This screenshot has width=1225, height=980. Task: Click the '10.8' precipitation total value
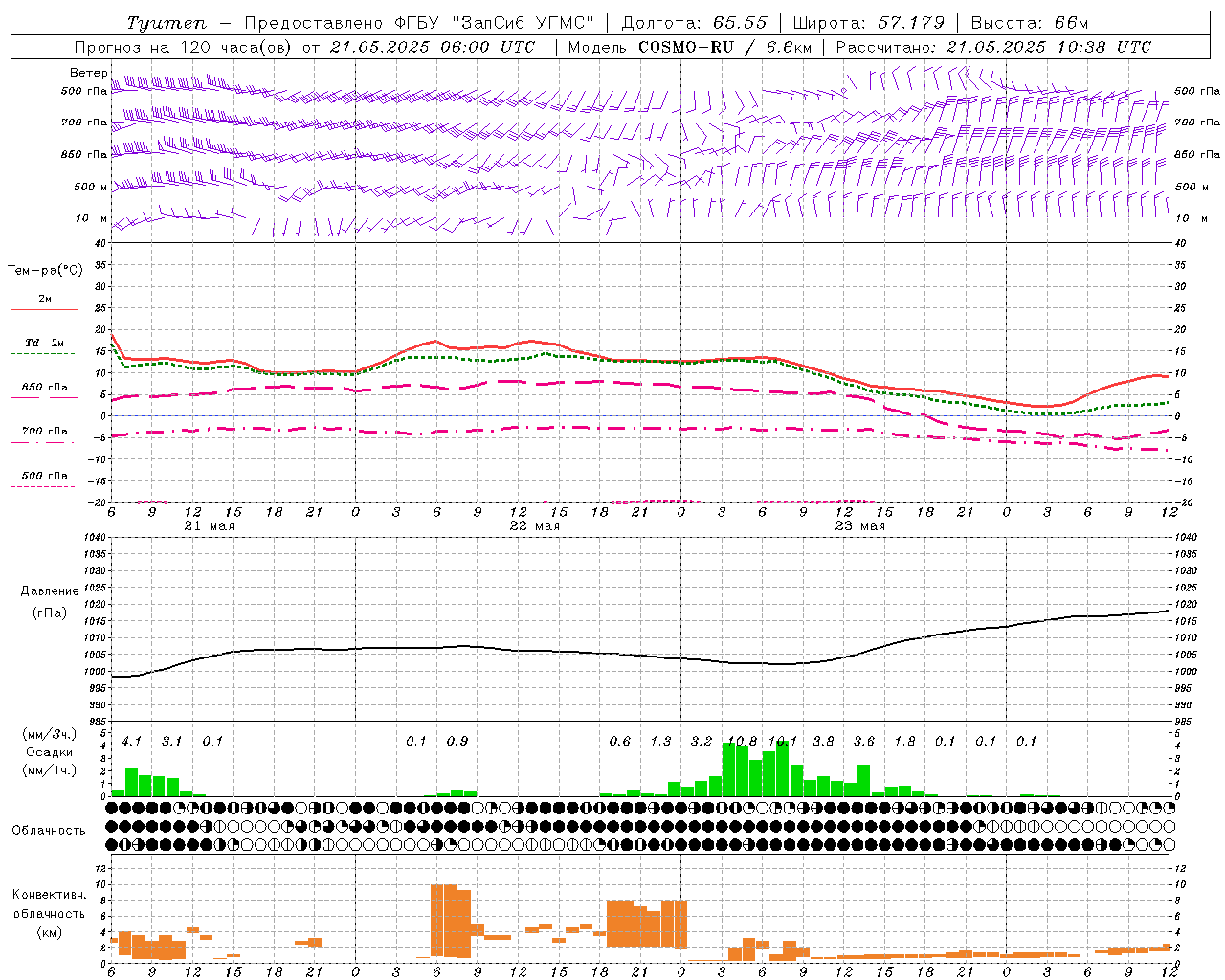743,741
